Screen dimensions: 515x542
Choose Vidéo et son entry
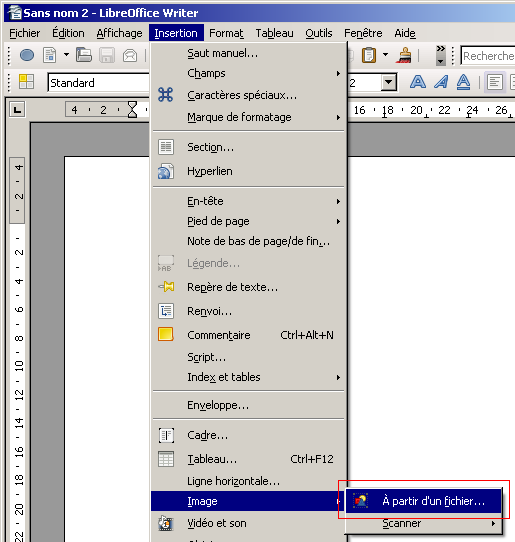click(x=249, y=523)
